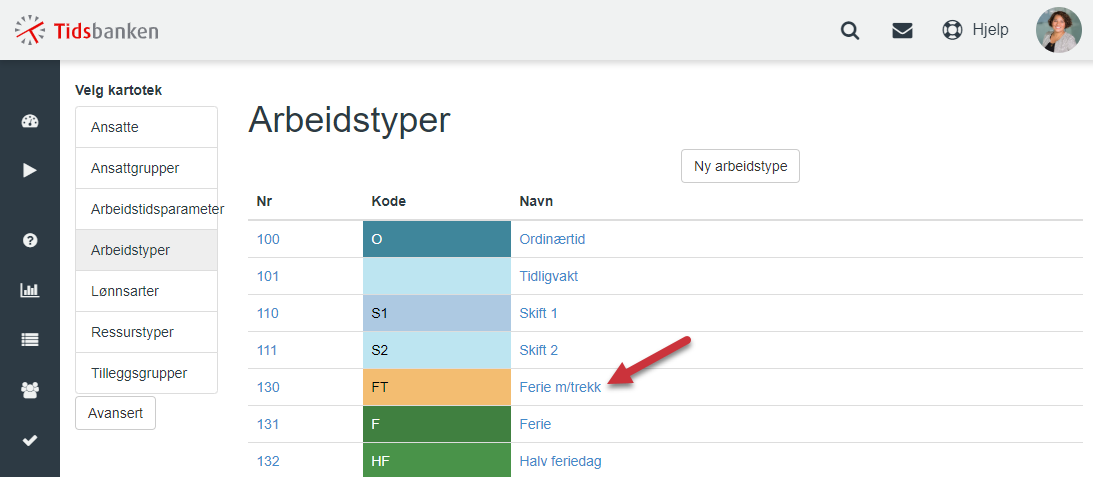
Task: Click the list sidebar icon
Action: [30, 340]
